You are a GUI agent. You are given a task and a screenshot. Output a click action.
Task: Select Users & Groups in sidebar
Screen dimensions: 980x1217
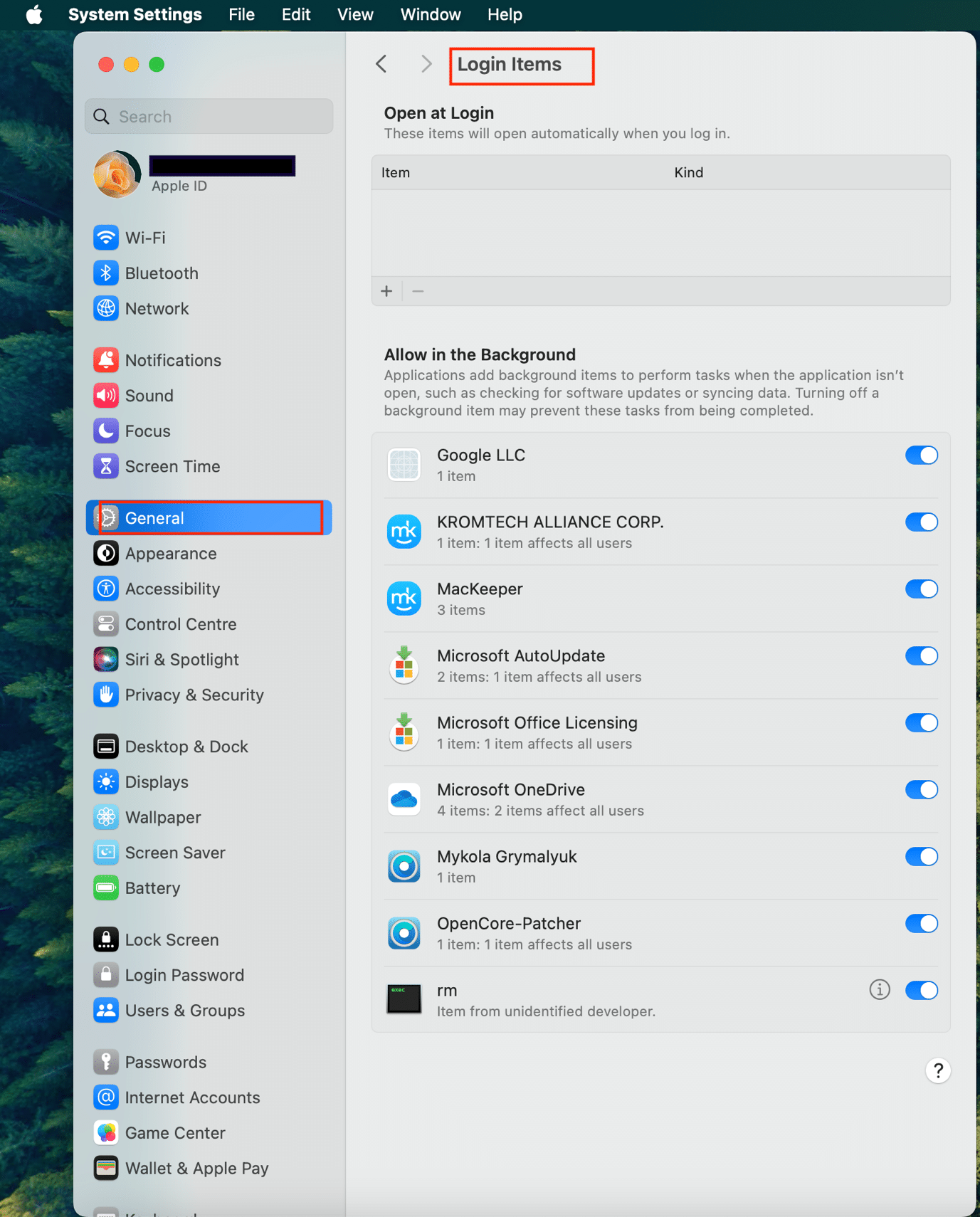184,1011
